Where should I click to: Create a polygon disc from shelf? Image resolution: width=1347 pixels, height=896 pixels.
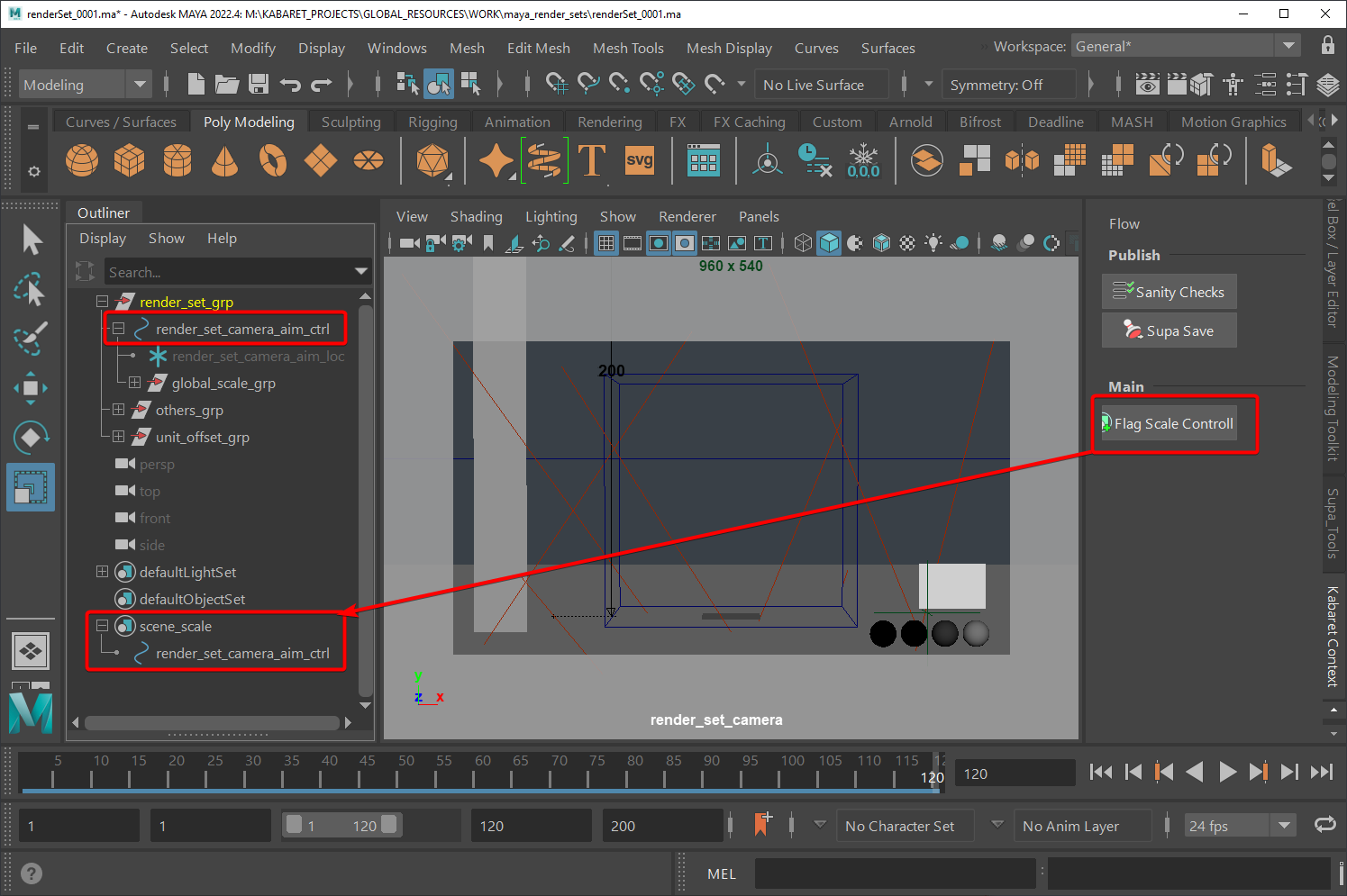(368, 161)
